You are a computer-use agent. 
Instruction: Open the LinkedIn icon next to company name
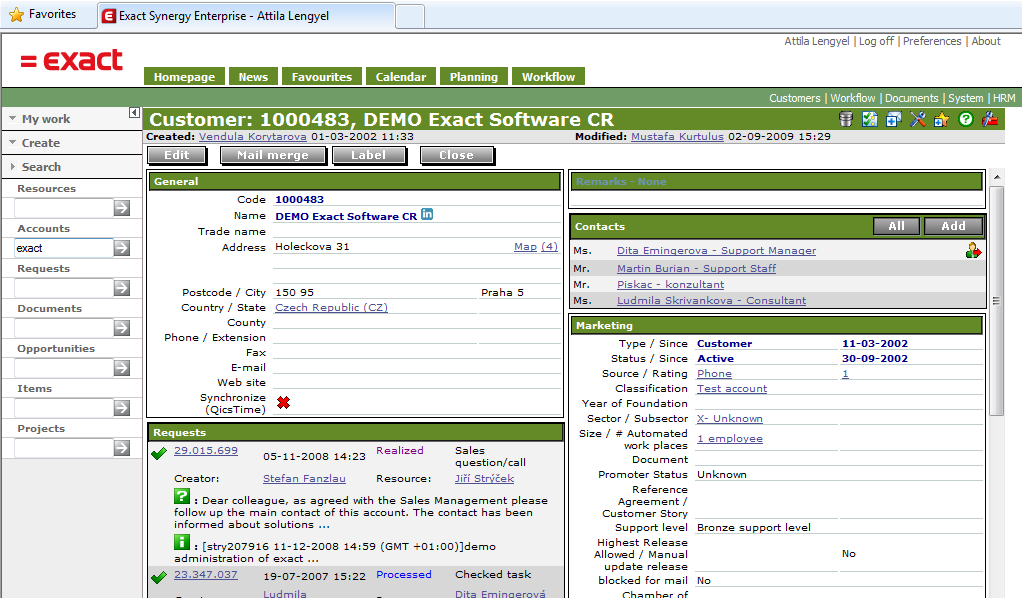click(x=427, y=215)
